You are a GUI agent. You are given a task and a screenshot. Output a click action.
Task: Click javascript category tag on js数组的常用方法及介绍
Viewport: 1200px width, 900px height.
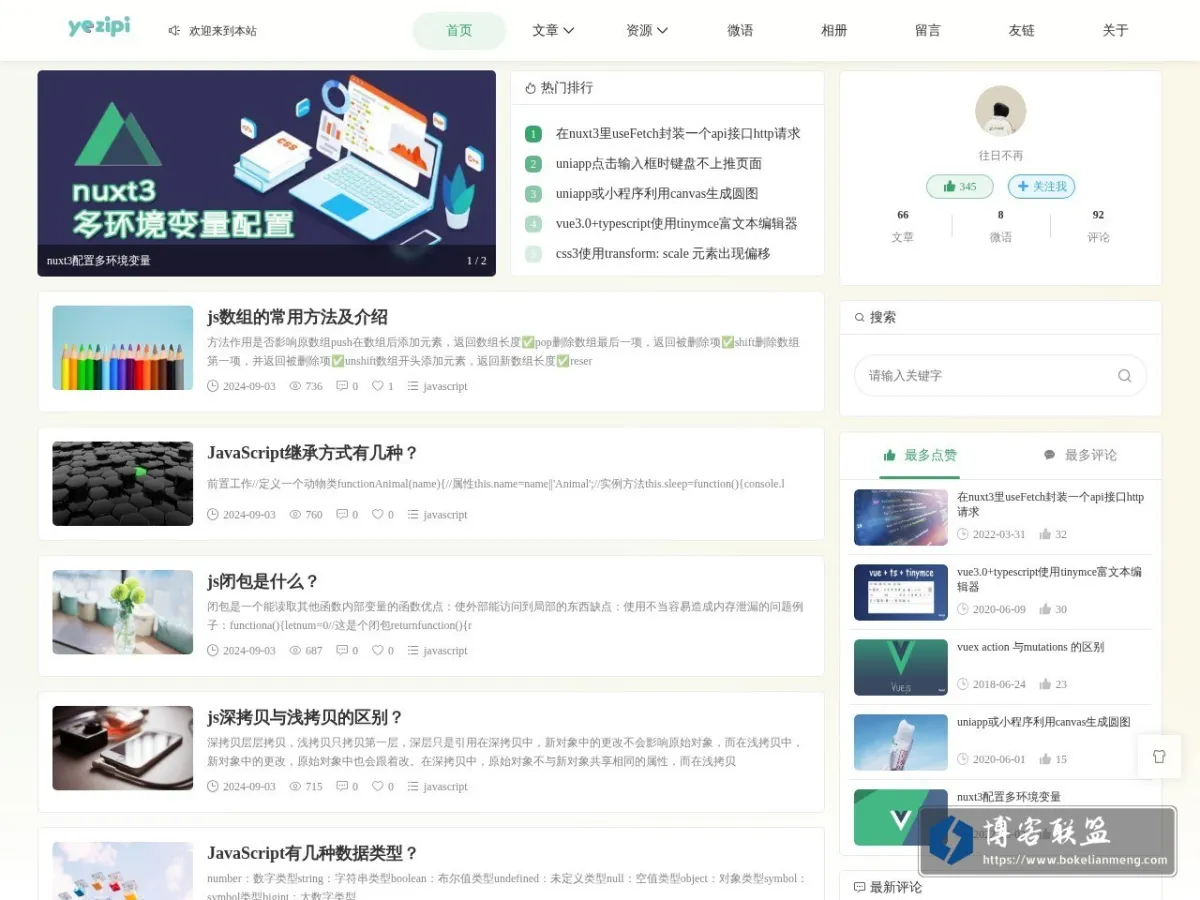pyautogui.click(x=445, y=386)
